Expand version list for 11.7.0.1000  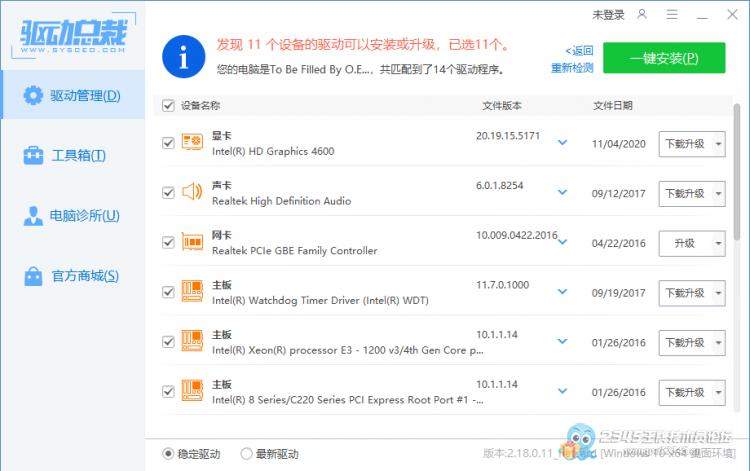[562, 292]
